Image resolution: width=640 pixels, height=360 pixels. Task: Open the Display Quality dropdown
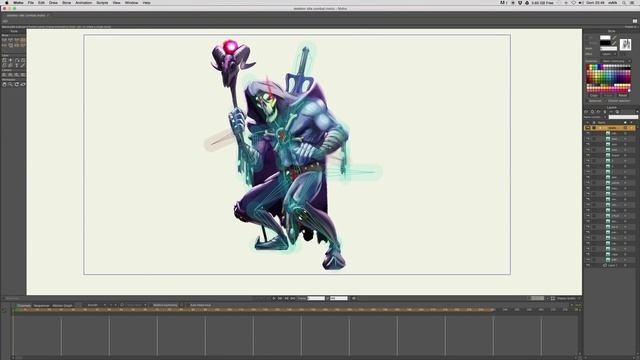click(x=568, y=298)
